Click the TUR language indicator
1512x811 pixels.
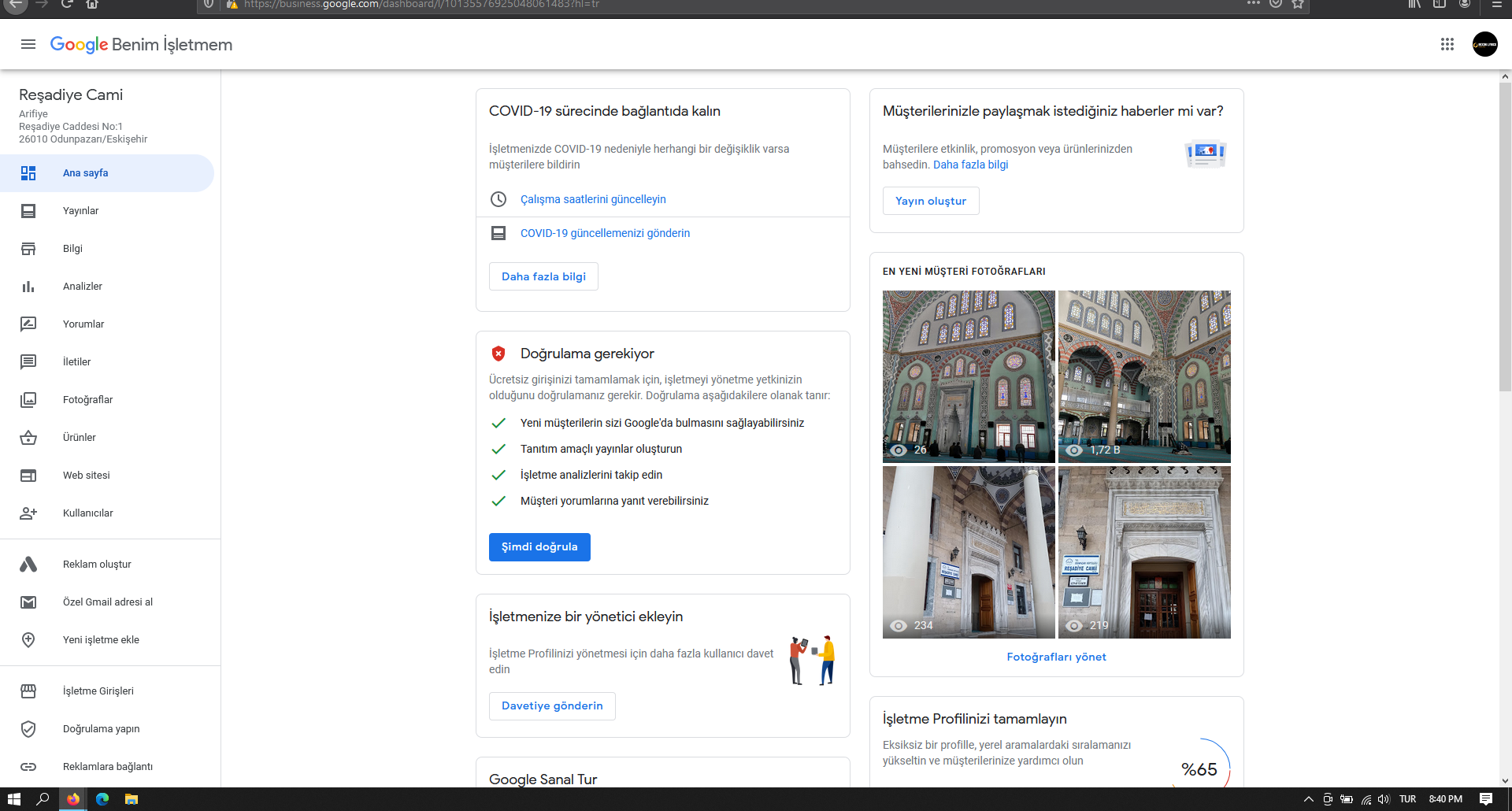click(1408, 799)
